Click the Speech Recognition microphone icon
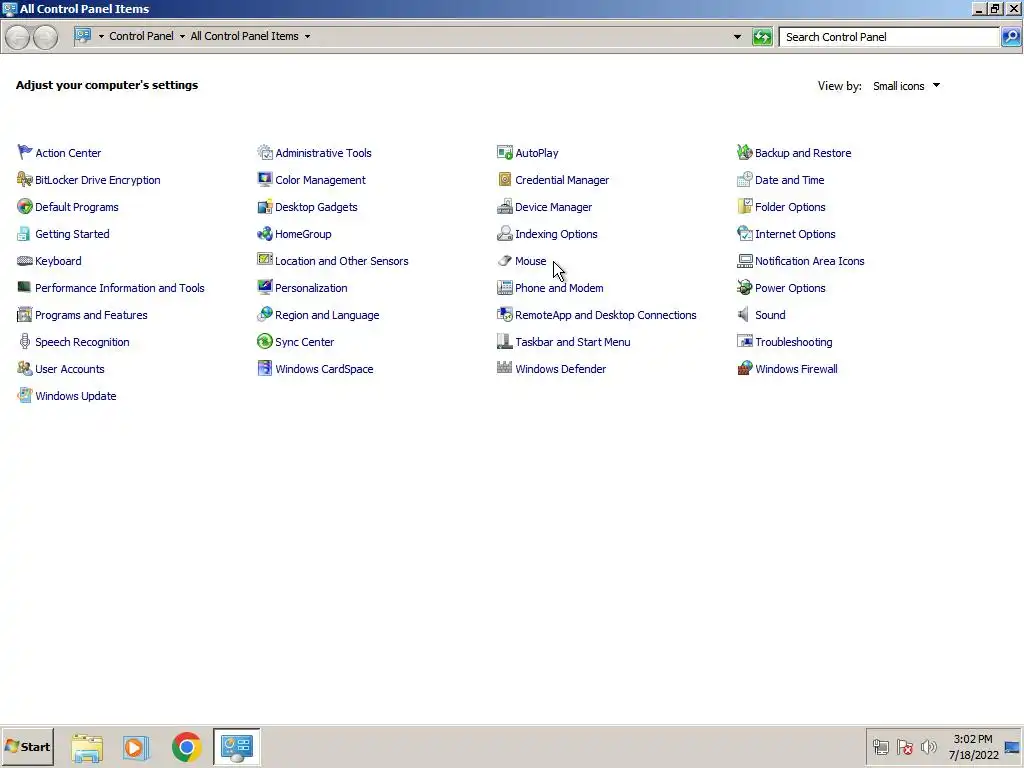The image size is (1024, 768). [x=24, y=342]
